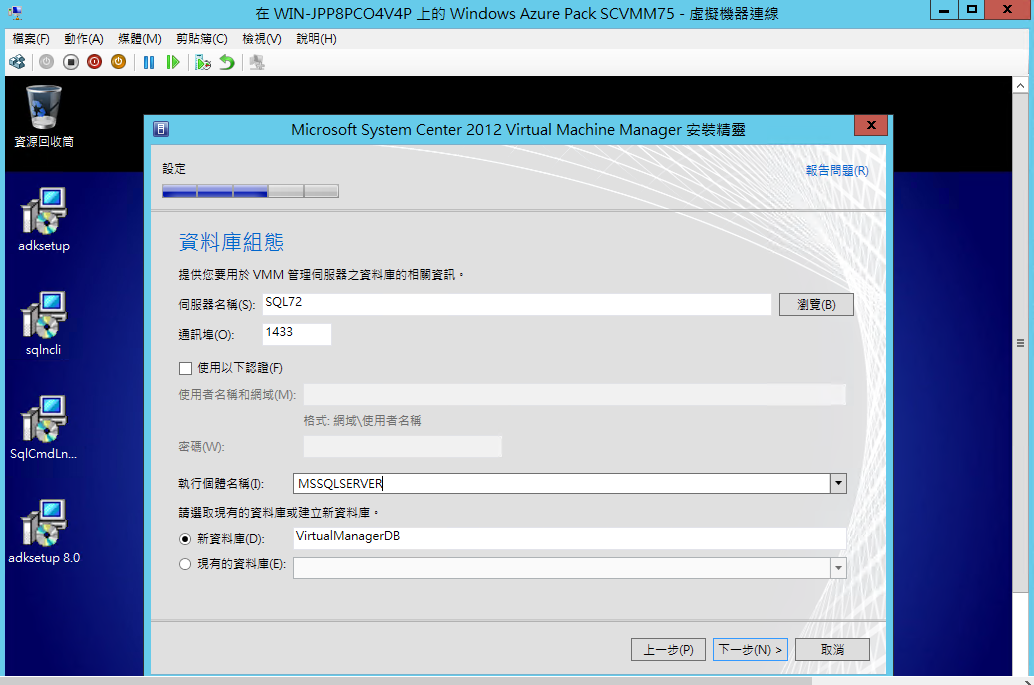The width and height of the screenshot is (1034, 685).
Task: Close the VMM setup wizard
Action: click(x=870, y=125)
